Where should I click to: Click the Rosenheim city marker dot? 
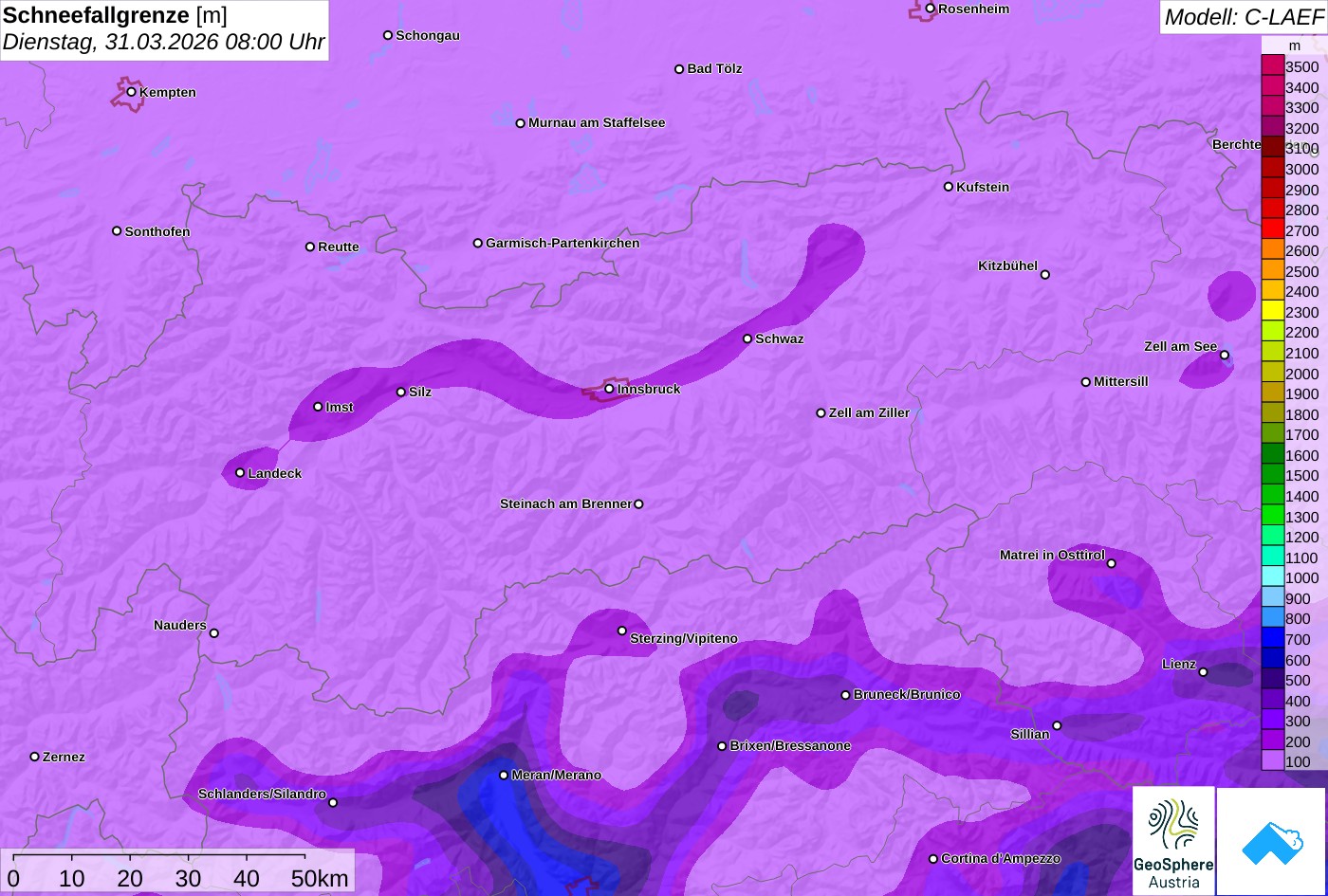tap(931, 9)
